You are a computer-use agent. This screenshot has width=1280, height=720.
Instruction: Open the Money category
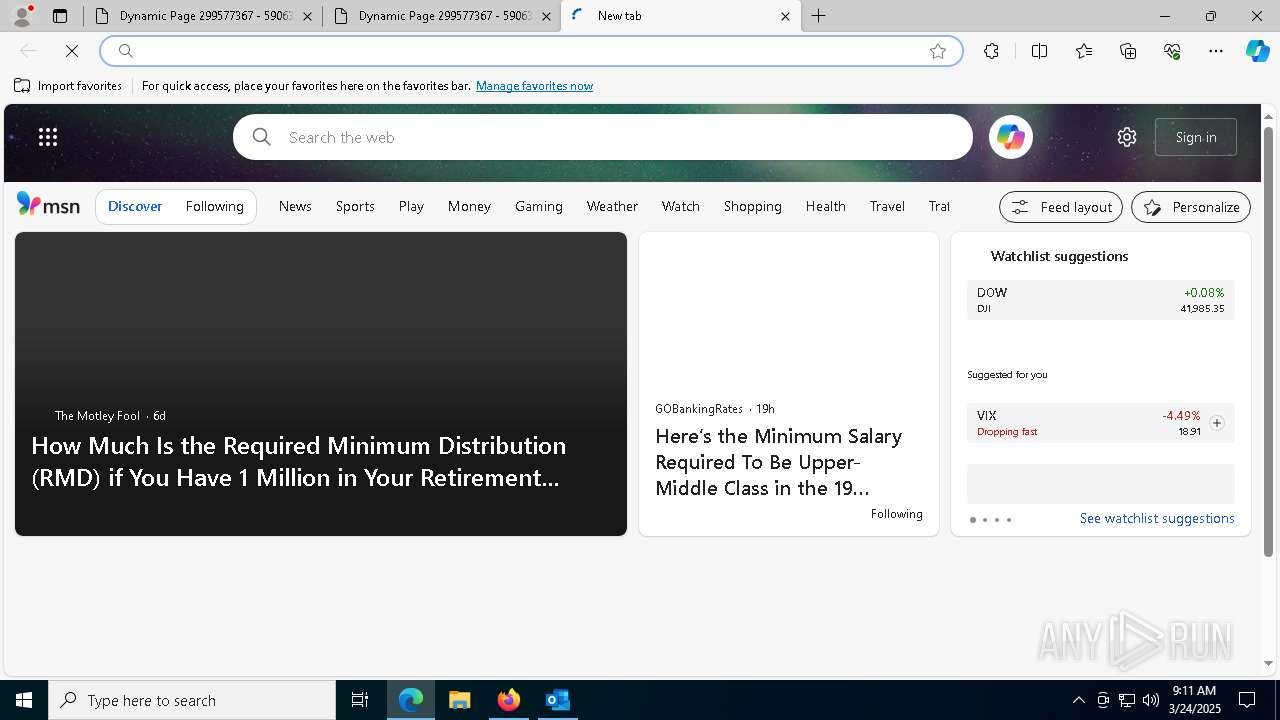tap(469, 206)
